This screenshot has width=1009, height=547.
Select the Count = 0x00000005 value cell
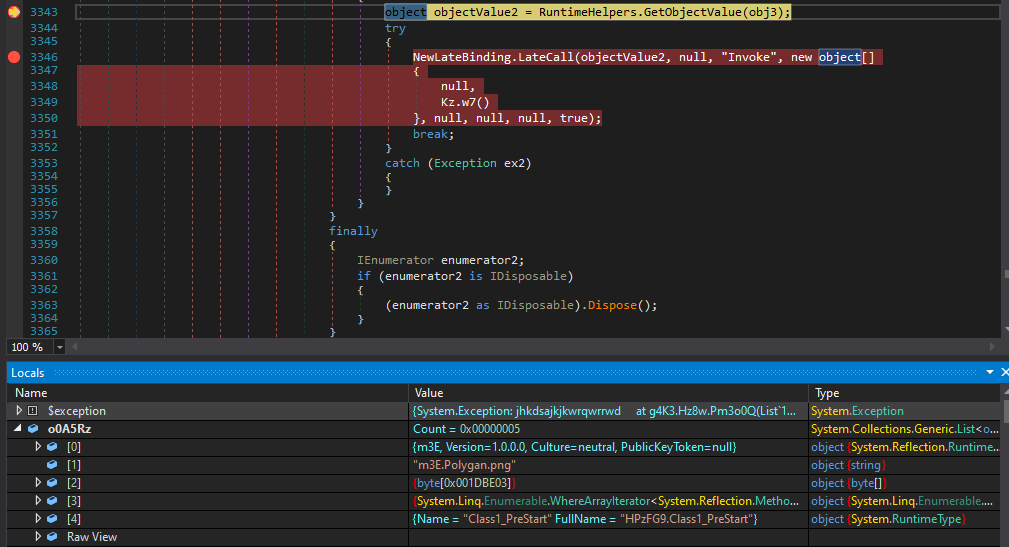click(465, 429)
